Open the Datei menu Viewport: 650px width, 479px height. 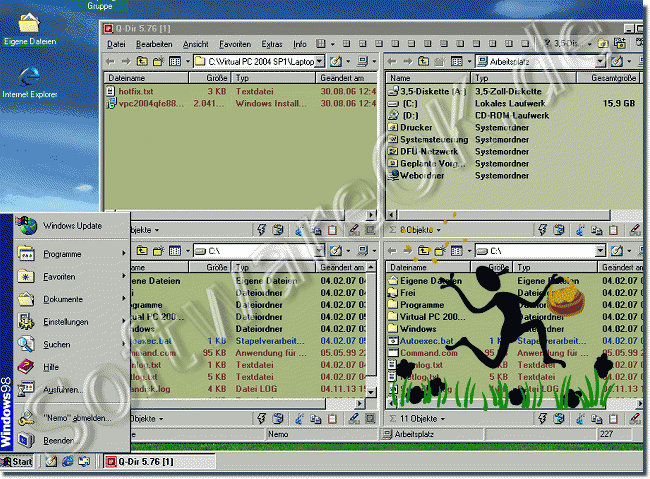116,44
